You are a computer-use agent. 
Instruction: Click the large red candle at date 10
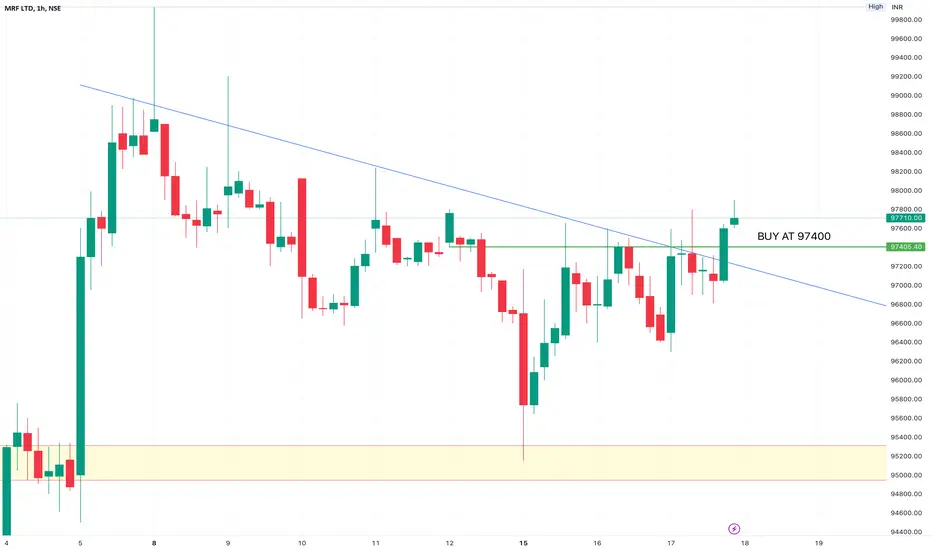(302, 227)
